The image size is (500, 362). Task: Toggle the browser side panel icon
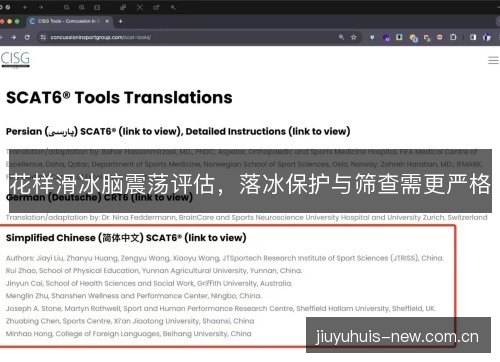tap(473, 37)
